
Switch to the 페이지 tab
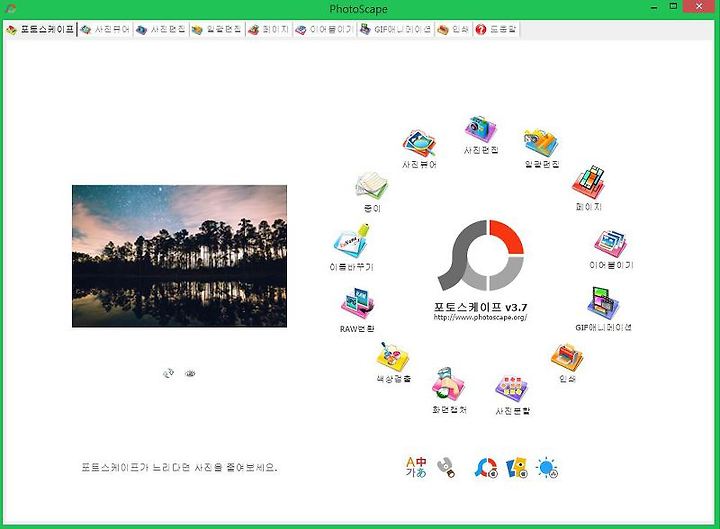[269, 29]
